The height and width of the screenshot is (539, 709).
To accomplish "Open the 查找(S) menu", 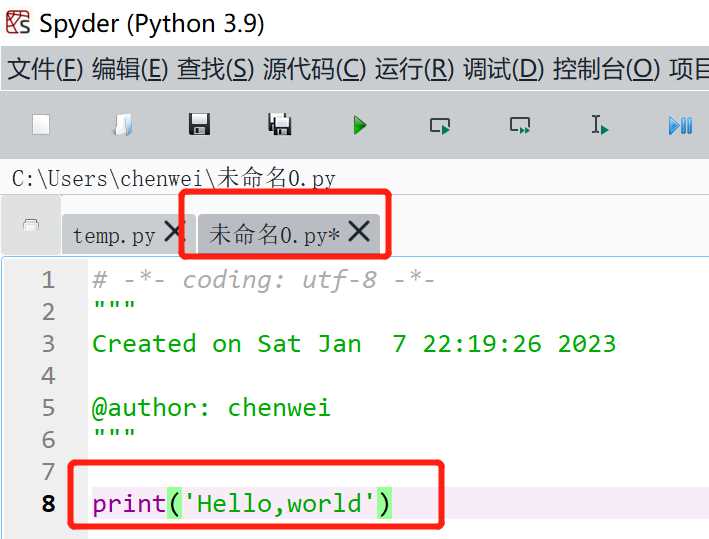I will pos(215,69).
